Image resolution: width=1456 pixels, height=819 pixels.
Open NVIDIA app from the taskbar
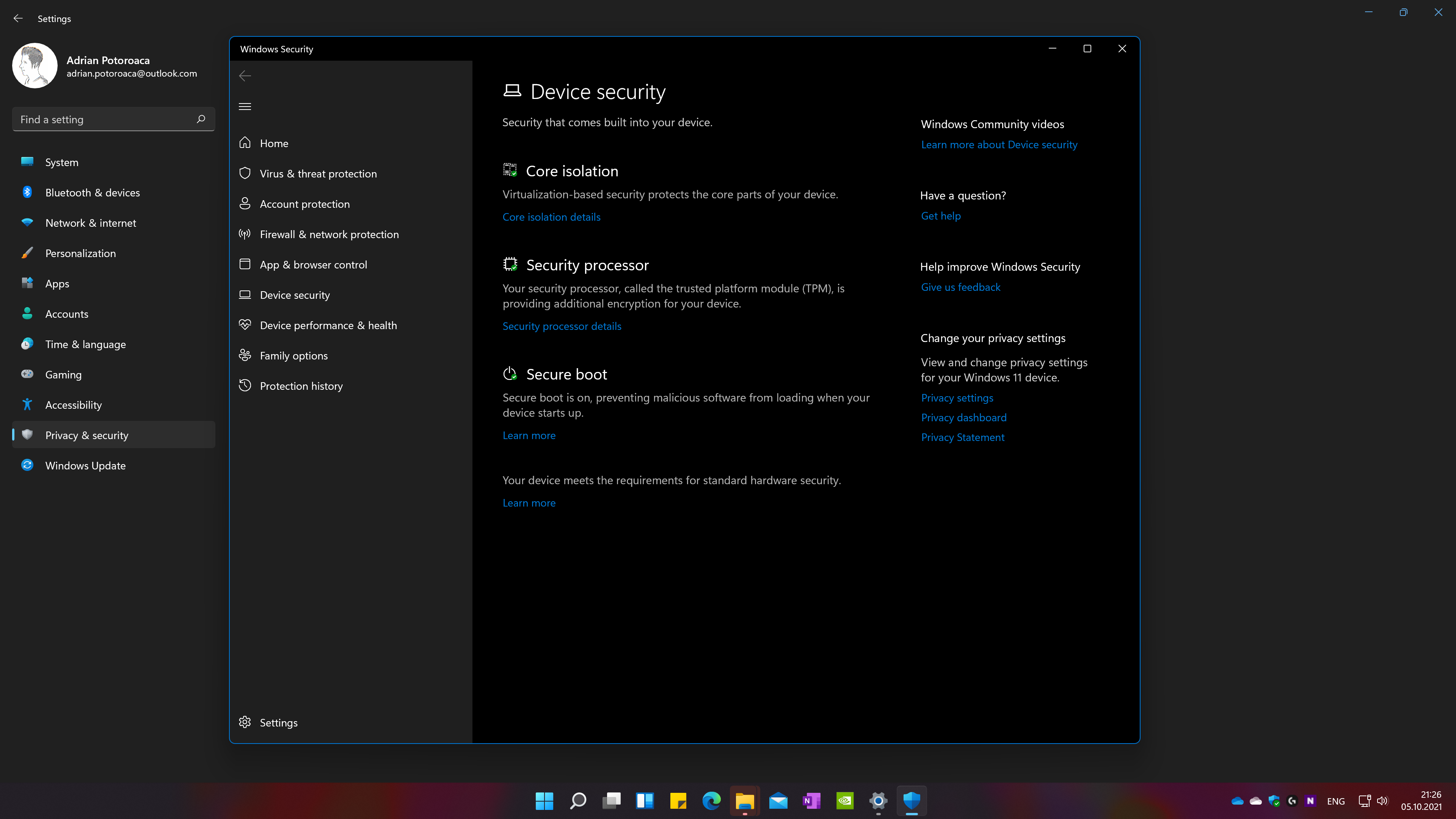[x=845, y=800]
